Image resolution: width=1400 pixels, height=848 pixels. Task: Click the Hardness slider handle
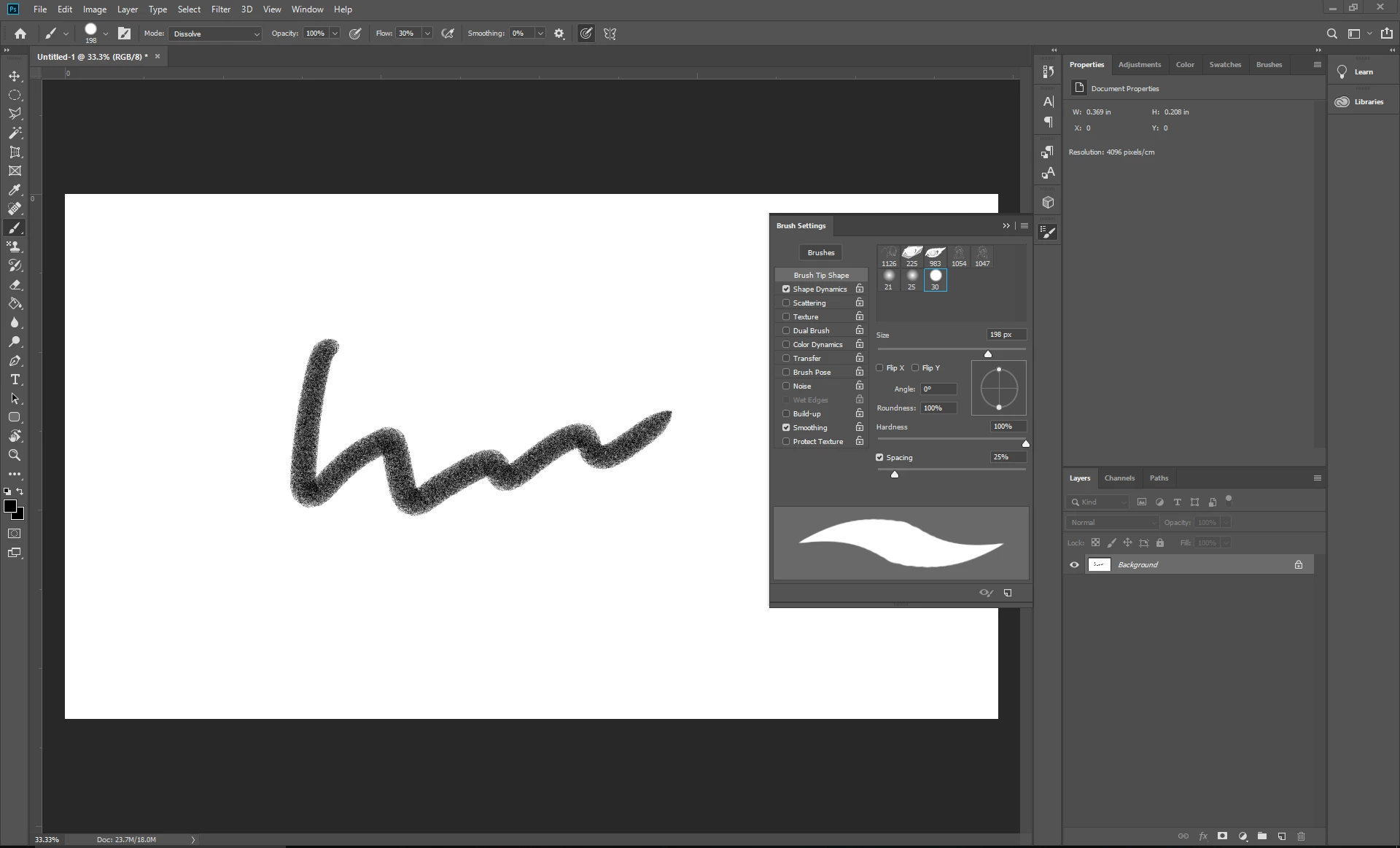1025,443
